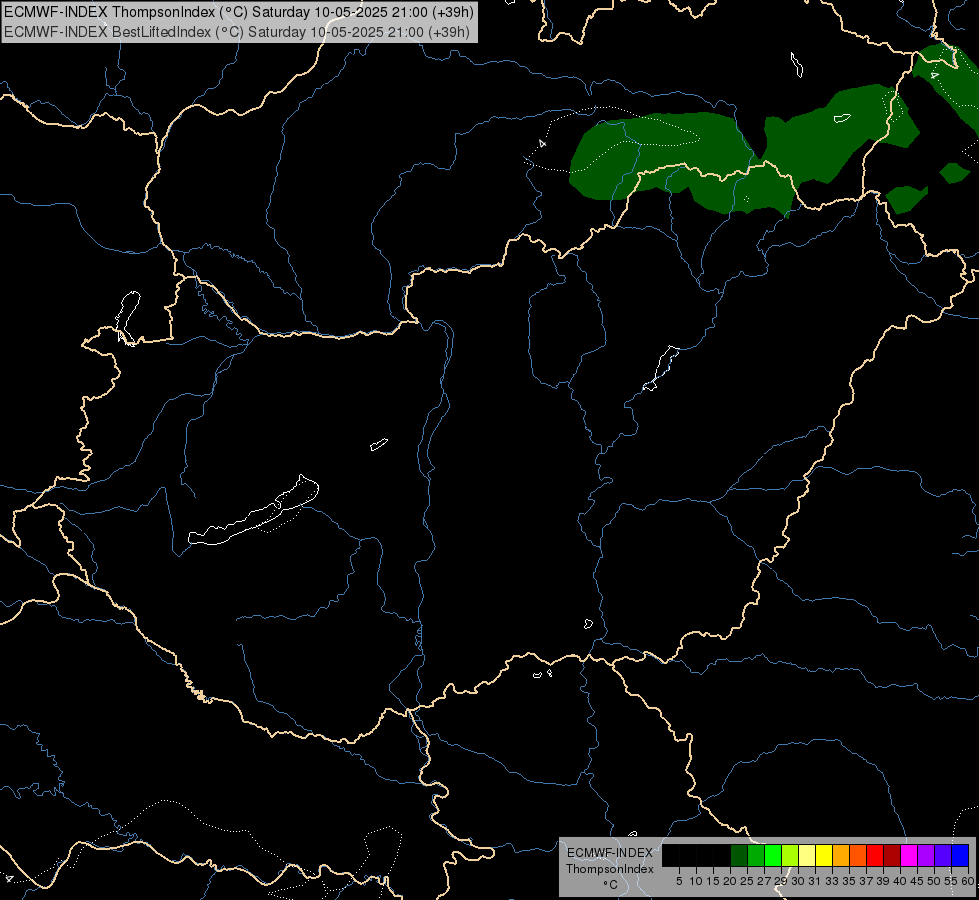Click the legend tick value 45
The image size is (979, 900).
[x=917, y=881]
